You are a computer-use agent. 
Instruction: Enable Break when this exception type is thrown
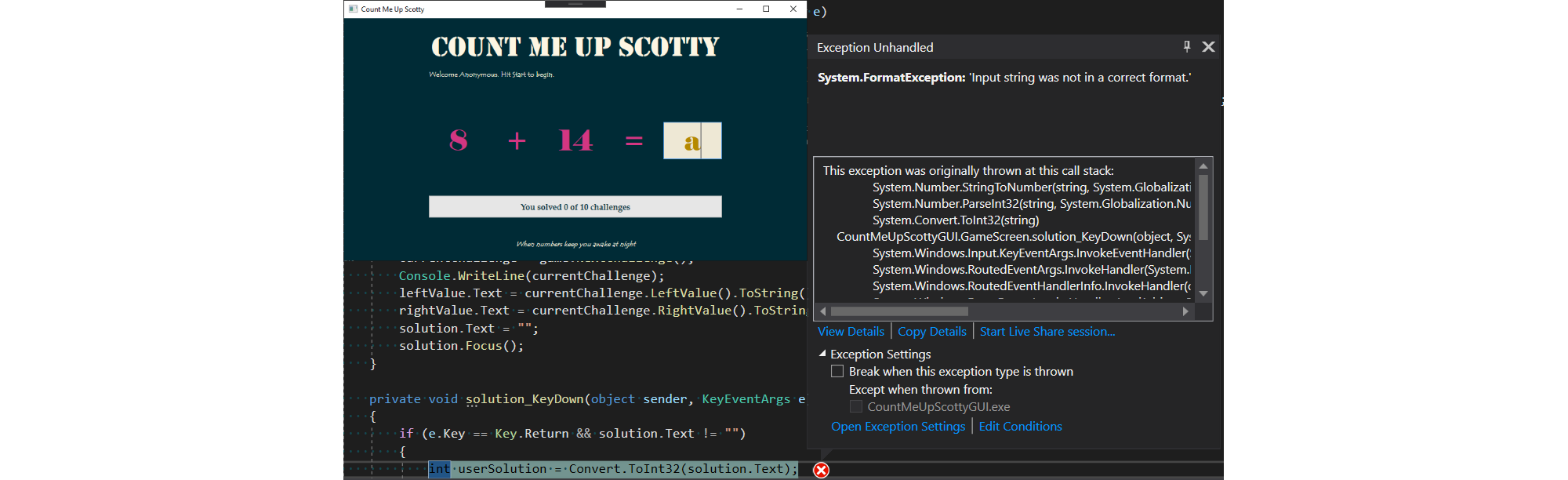[837, 371]
